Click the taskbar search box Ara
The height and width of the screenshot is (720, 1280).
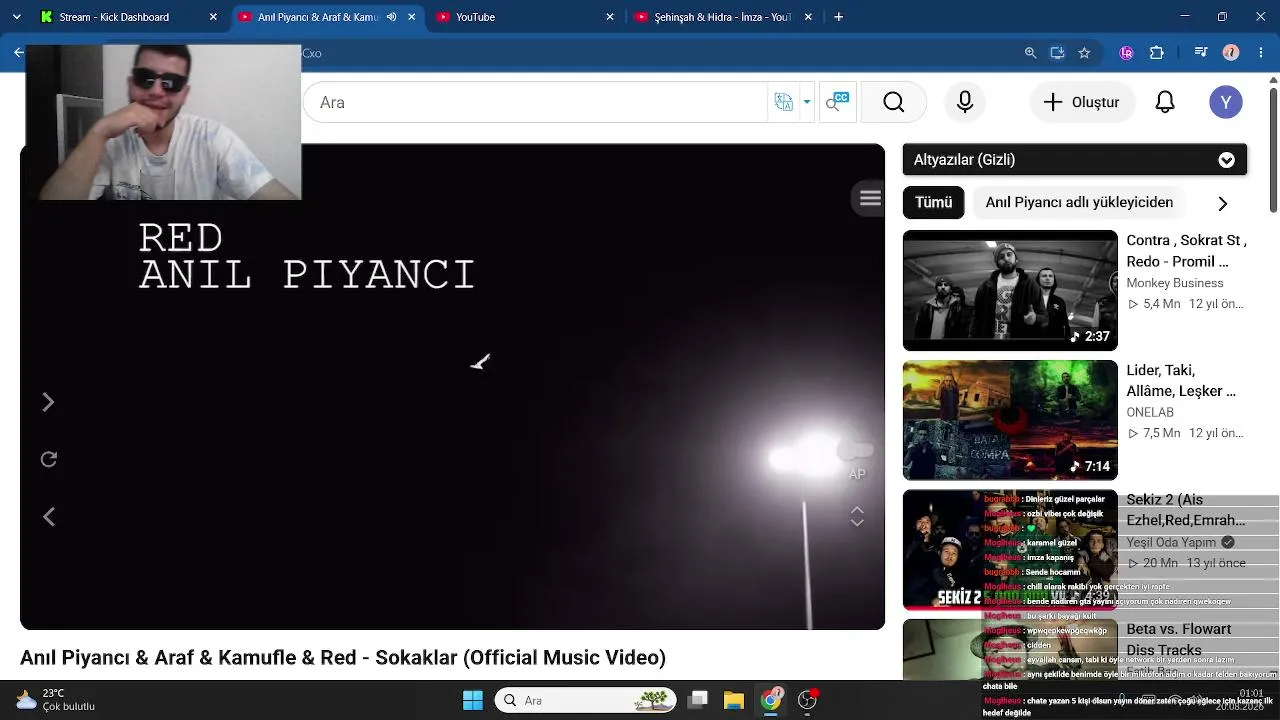tap(586, 700)
